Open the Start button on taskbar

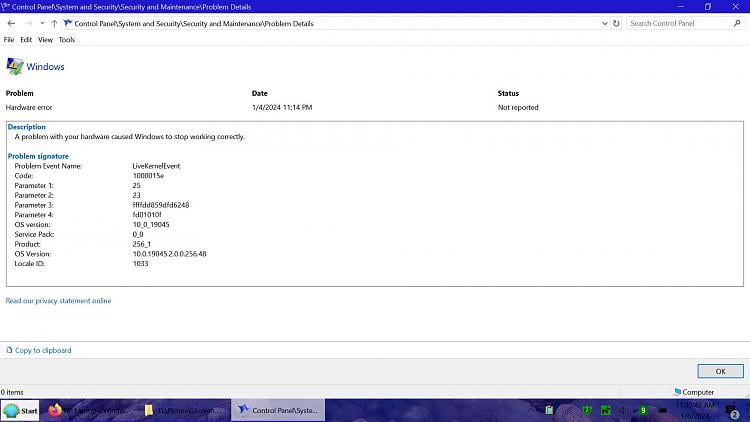tap(20, 411)
